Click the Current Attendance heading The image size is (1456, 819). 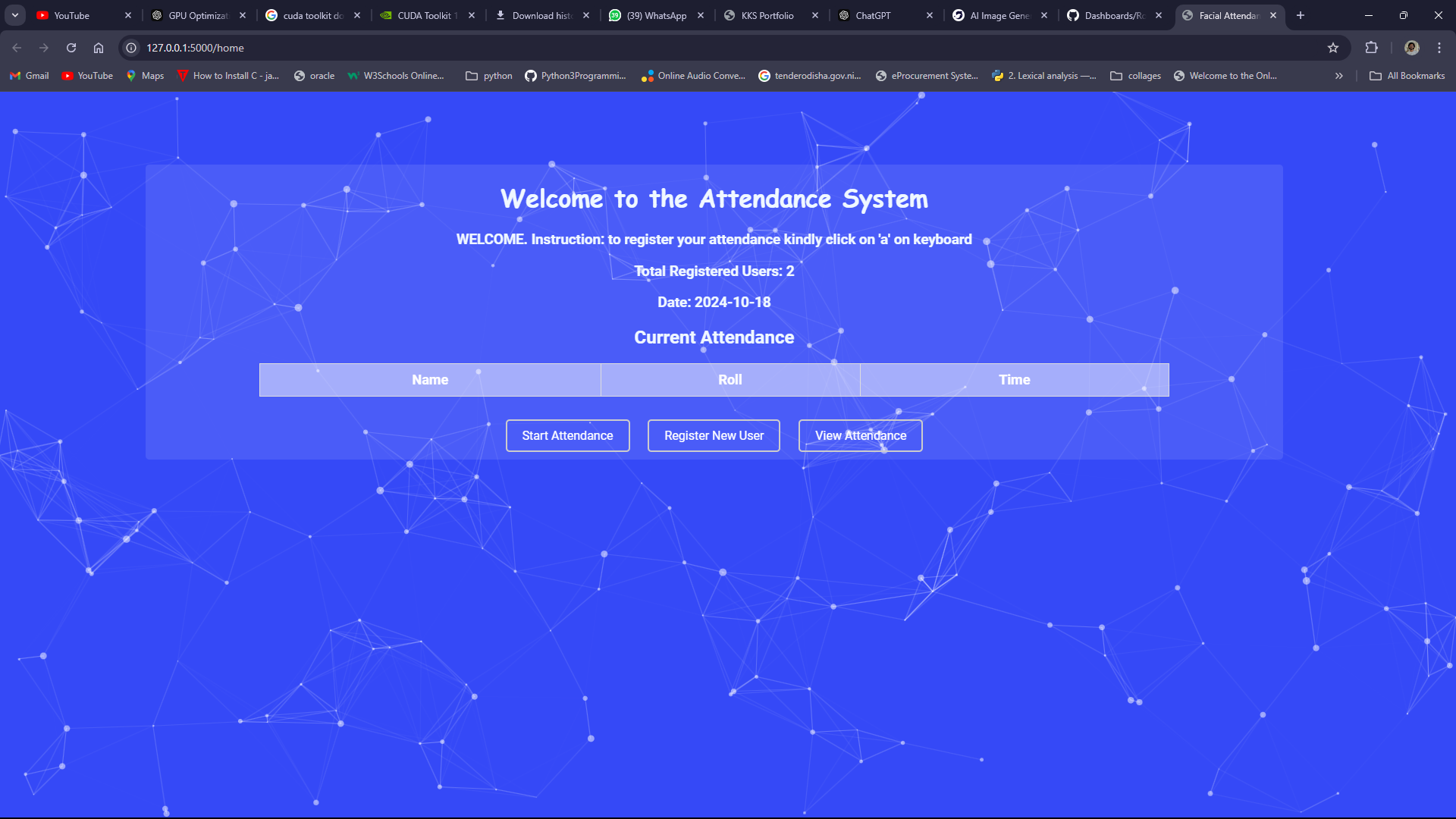(x=714, y=337)
